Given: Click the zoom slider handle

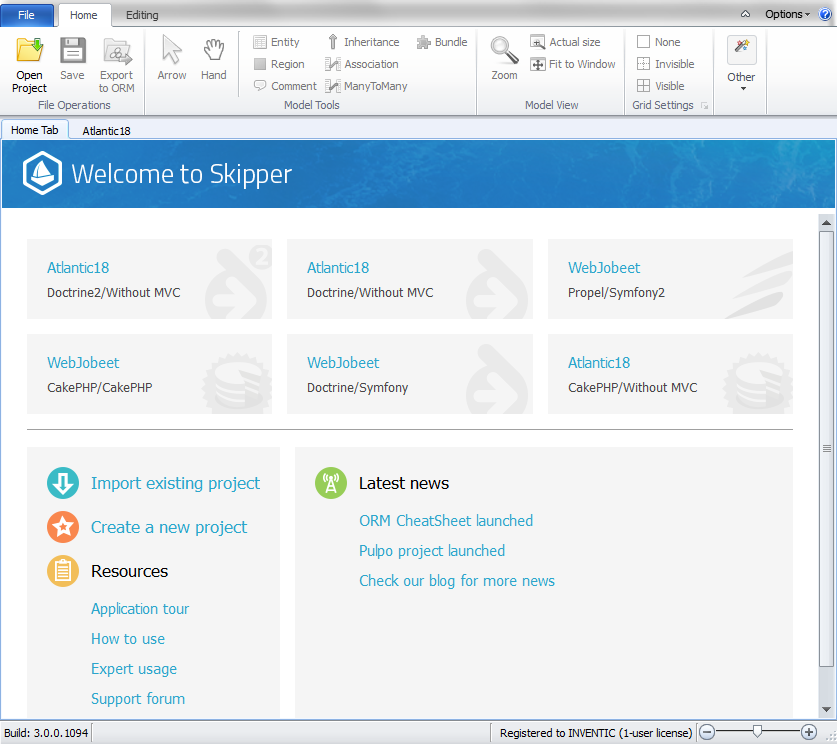Looking at the screenshot, I should [x=757, y=732].
